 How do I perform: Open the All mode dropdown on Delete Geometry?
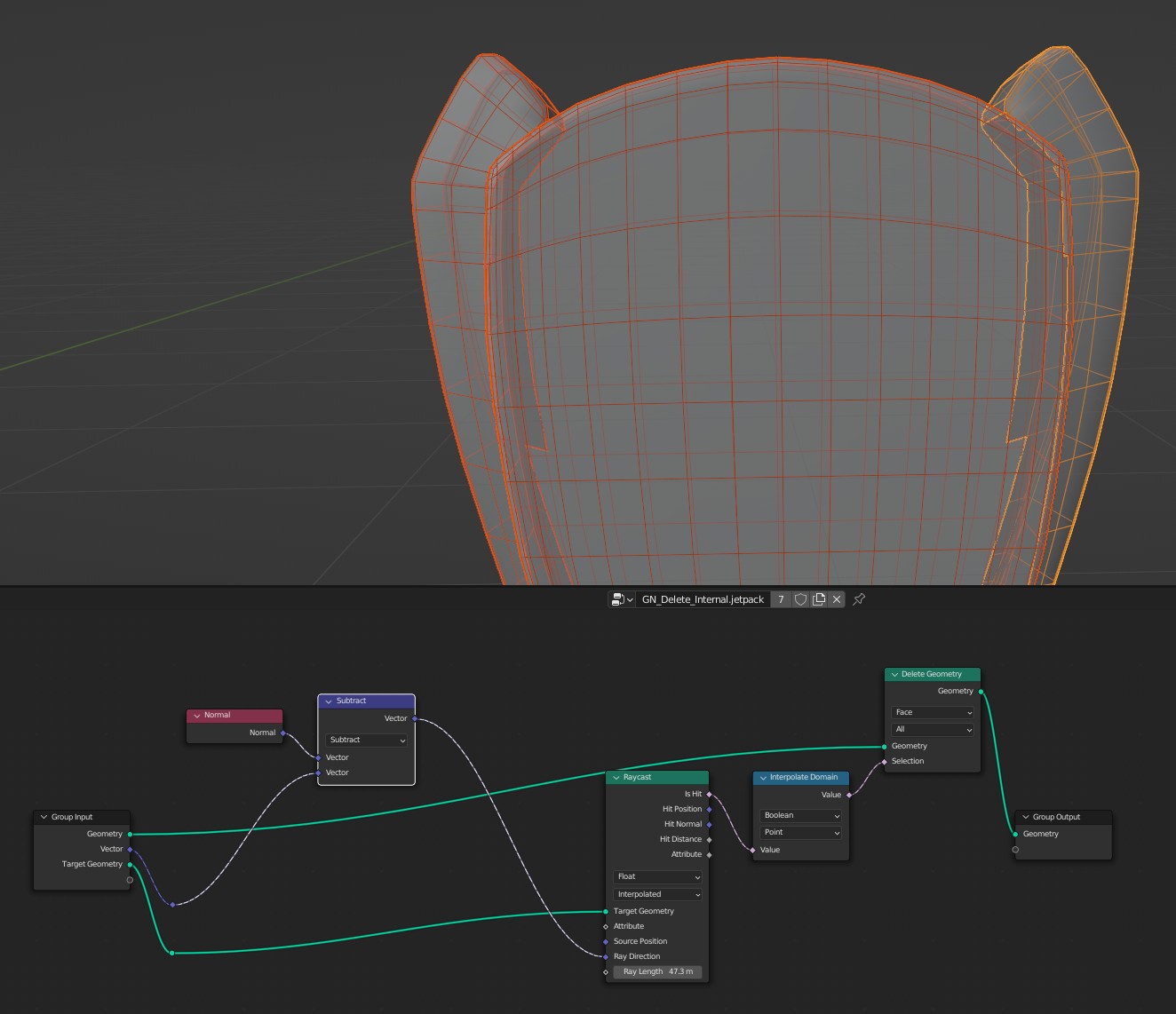coord(932,729)
